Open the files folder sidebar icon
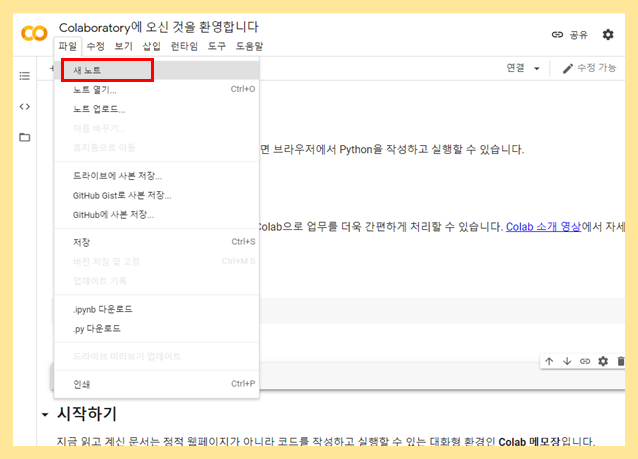 coord(24,137)
